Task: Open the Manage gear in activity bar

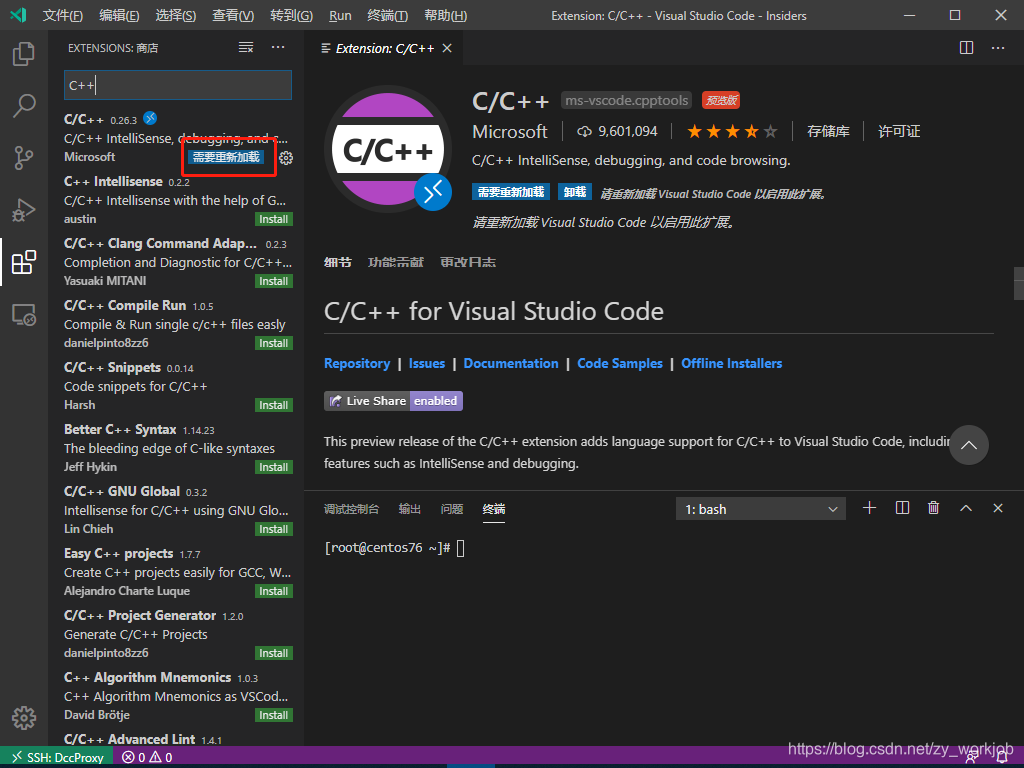Action: [x=24, y=718]
